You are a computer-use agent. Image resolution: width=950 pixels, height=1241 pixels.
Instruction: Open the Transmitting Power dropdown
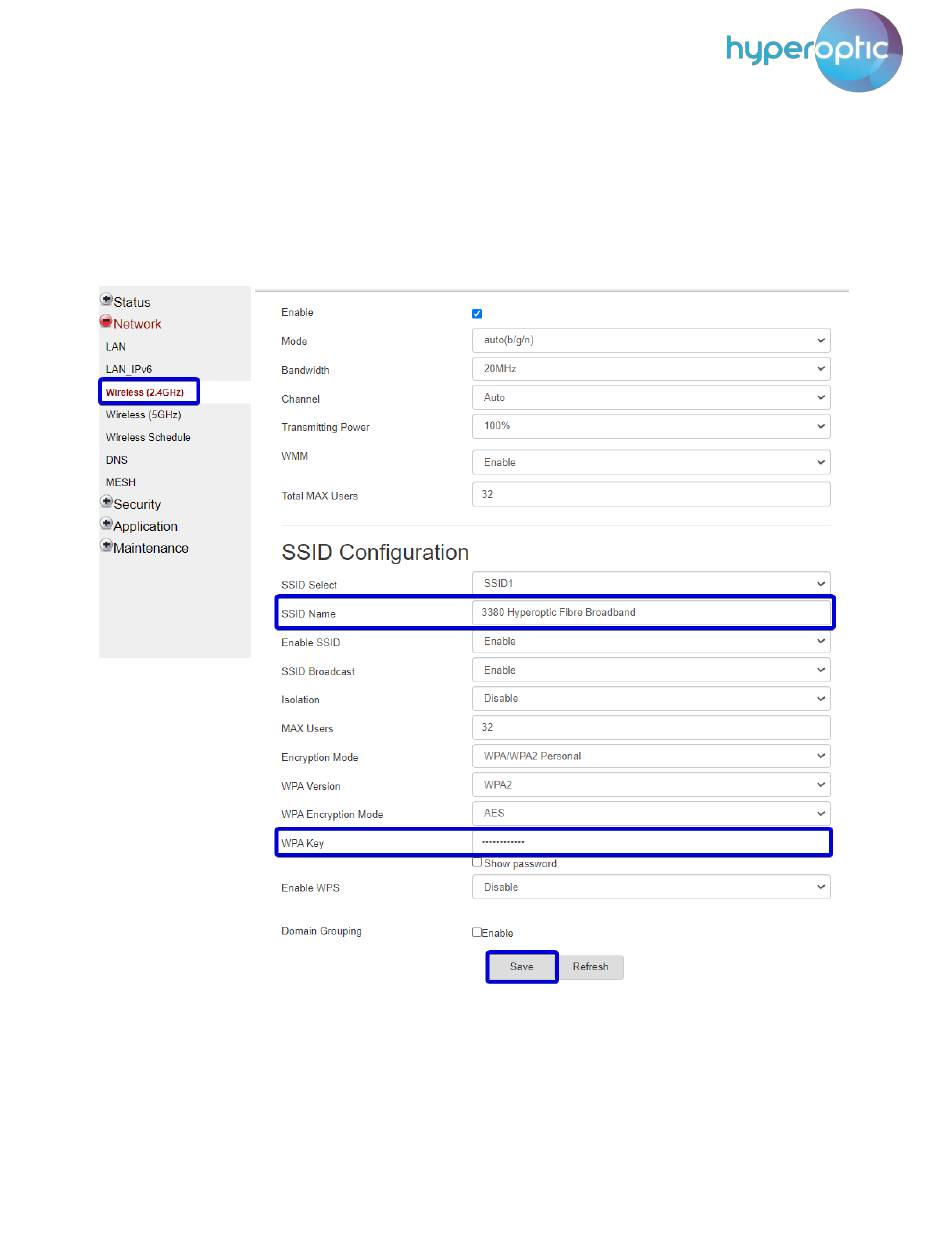(651, 426)
